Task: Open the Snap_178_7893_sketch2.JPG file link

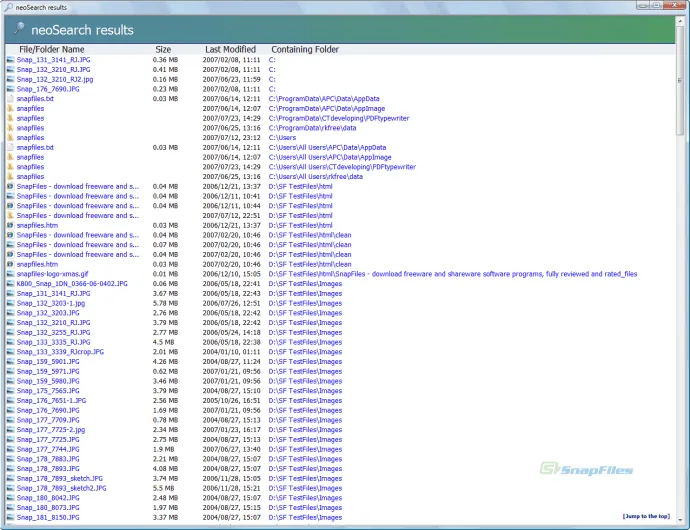Action: click(61, 488)
